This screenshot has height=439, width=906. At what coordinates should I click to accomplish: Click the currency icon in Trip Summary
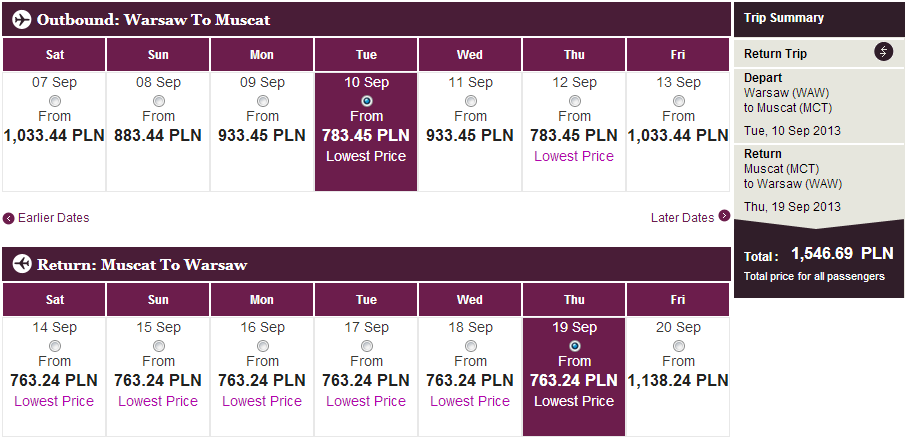coord(883,52)
